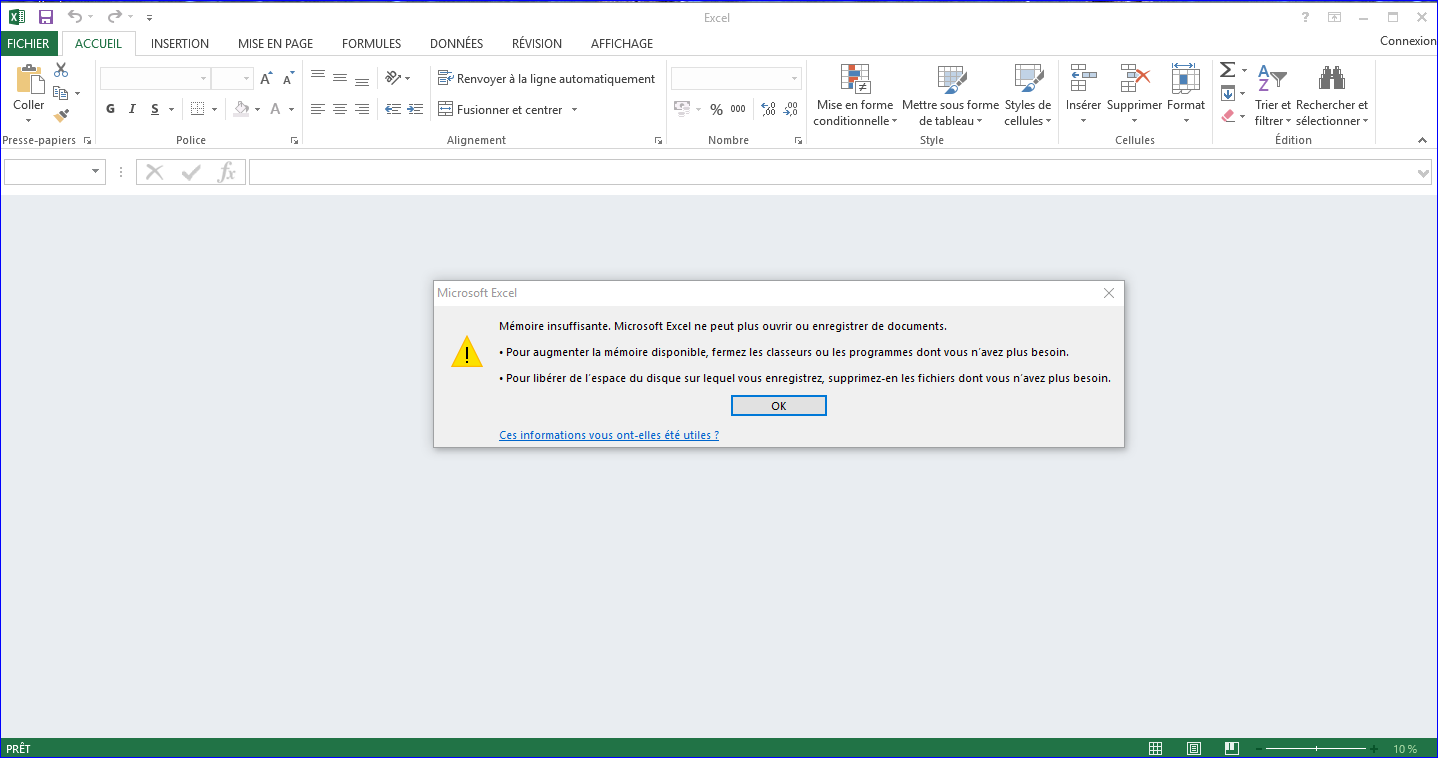Open Styles de cellules gallery

click(1028, 95)
